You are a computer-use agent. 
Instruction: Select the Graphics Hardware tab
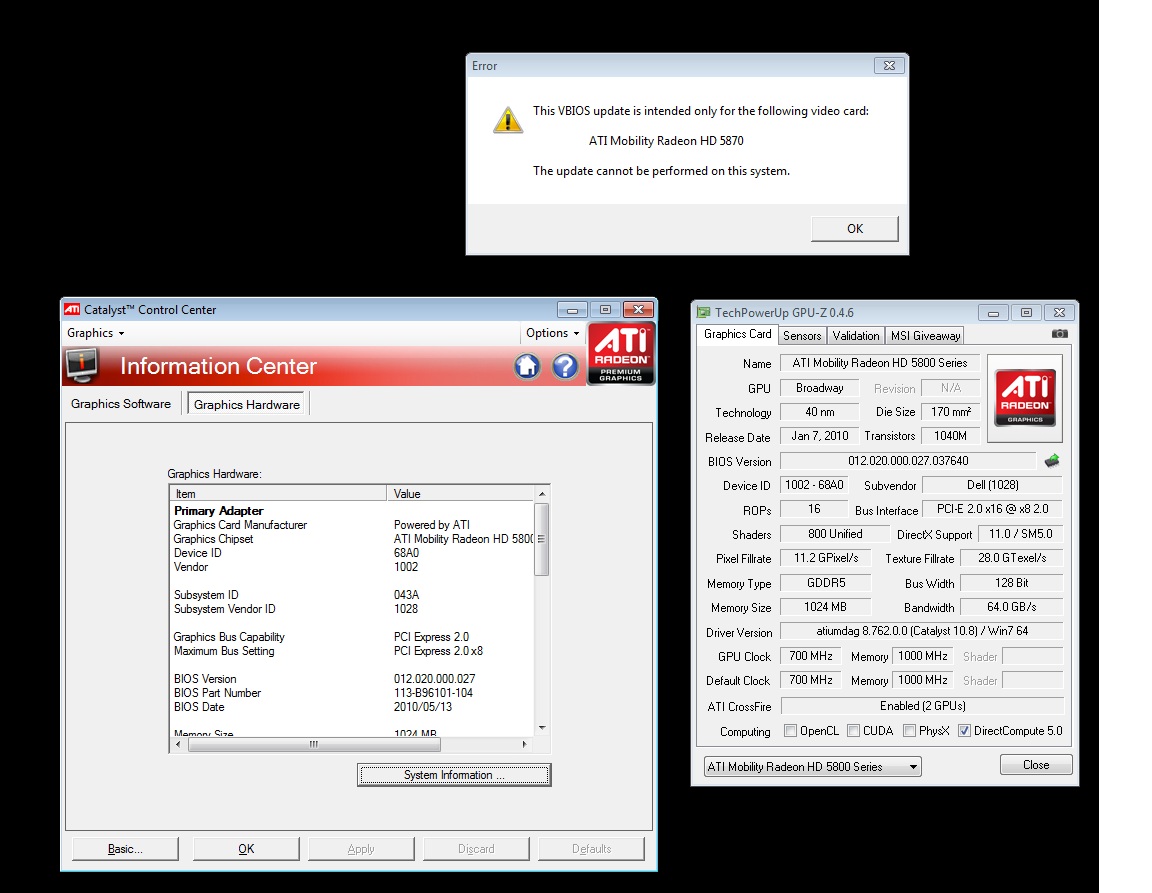[247, 404]
